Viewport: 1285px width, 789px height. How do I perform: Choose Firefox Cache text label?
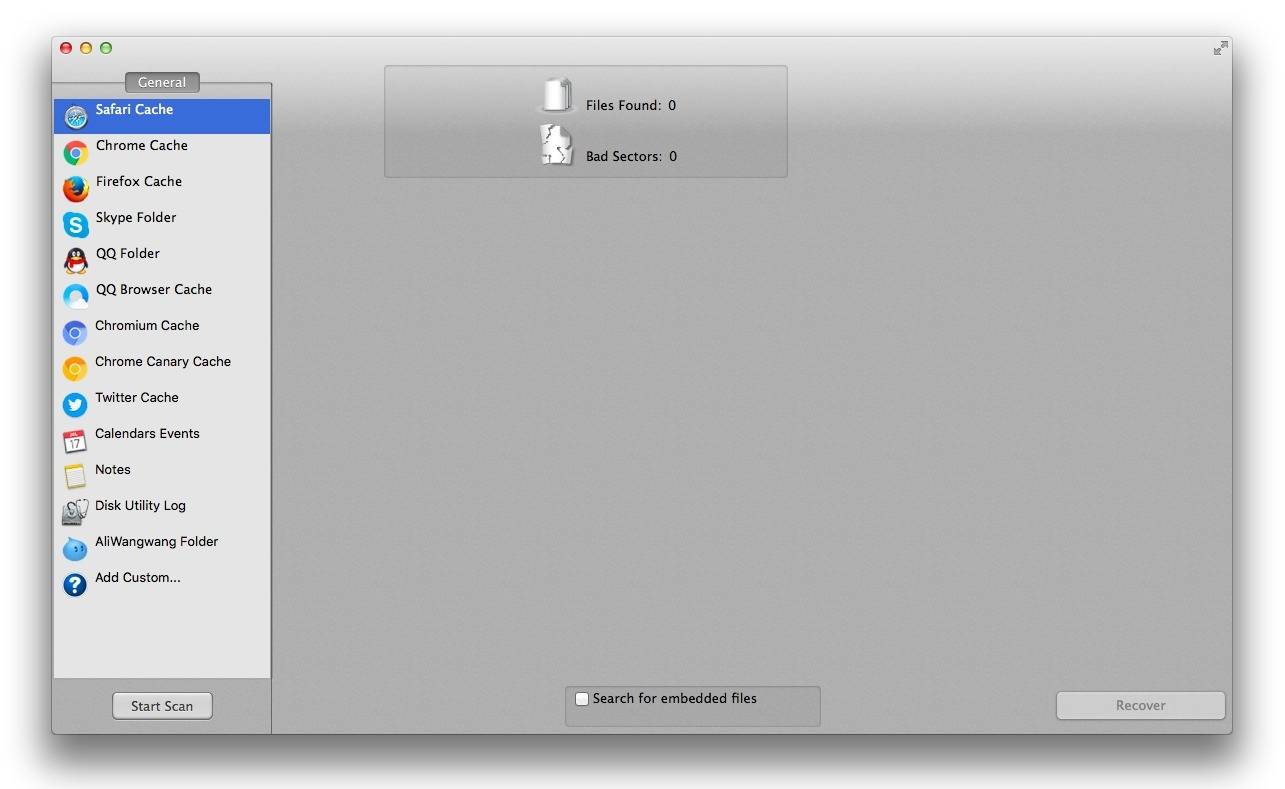pyautogui.click(x=139, y=181)
